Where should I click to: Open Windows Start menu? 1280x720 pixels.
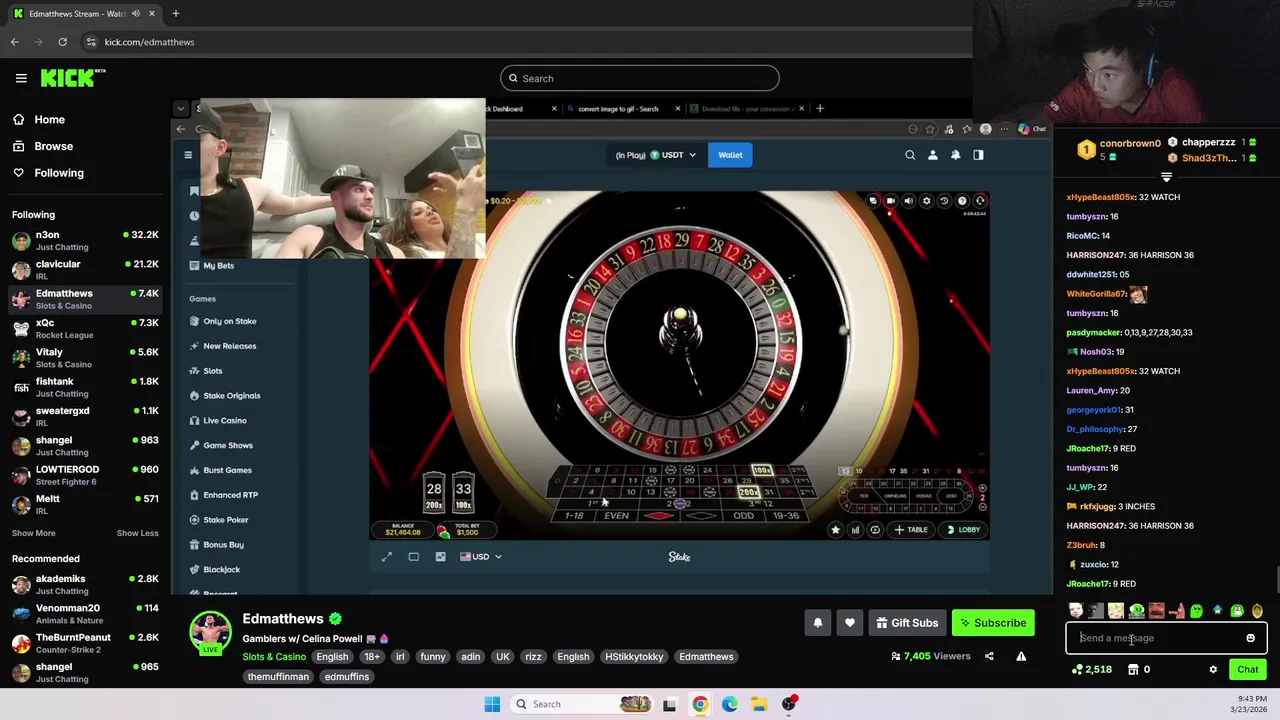click(x=492, y=704)
